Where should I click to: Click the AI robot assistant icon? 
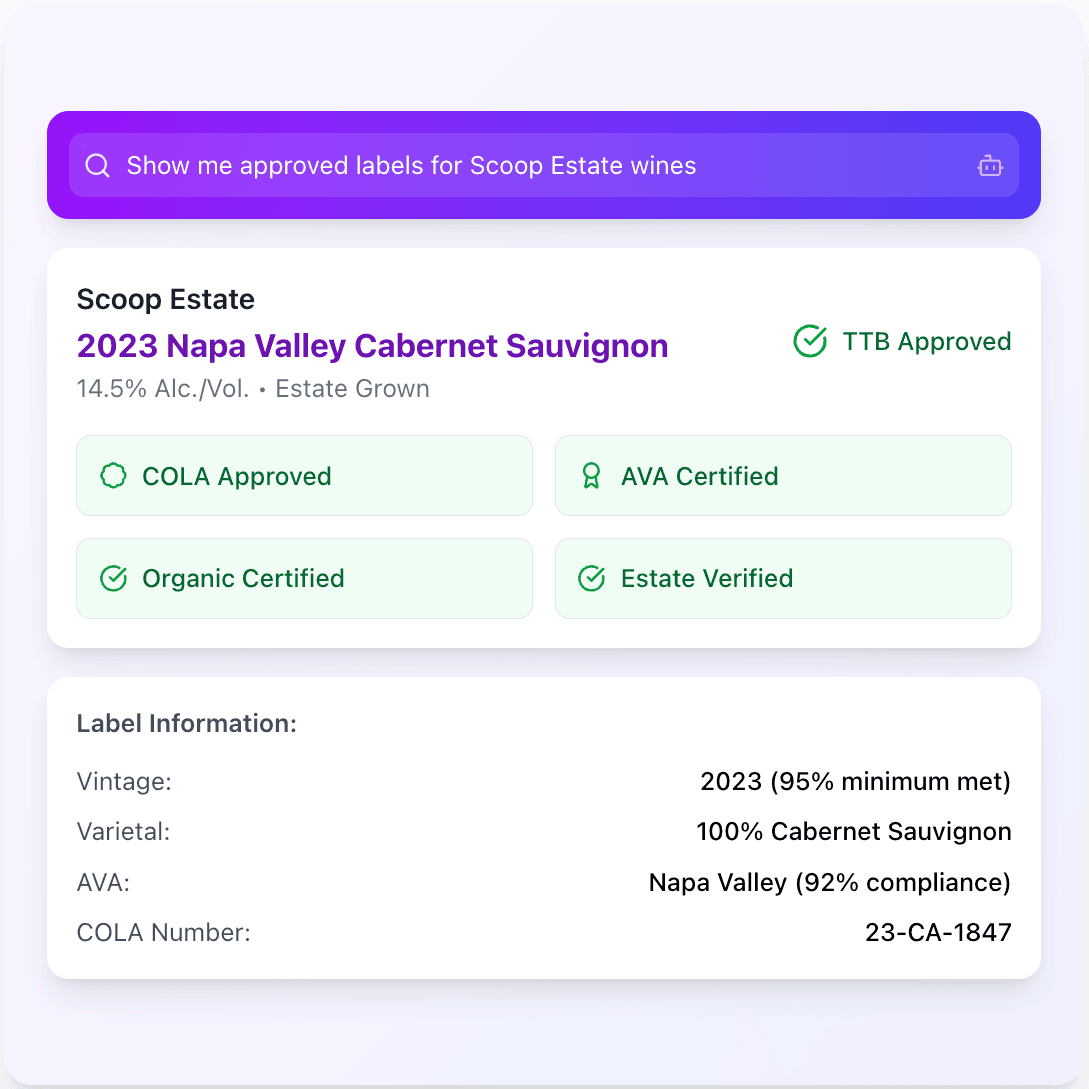[x=990, y=165]
